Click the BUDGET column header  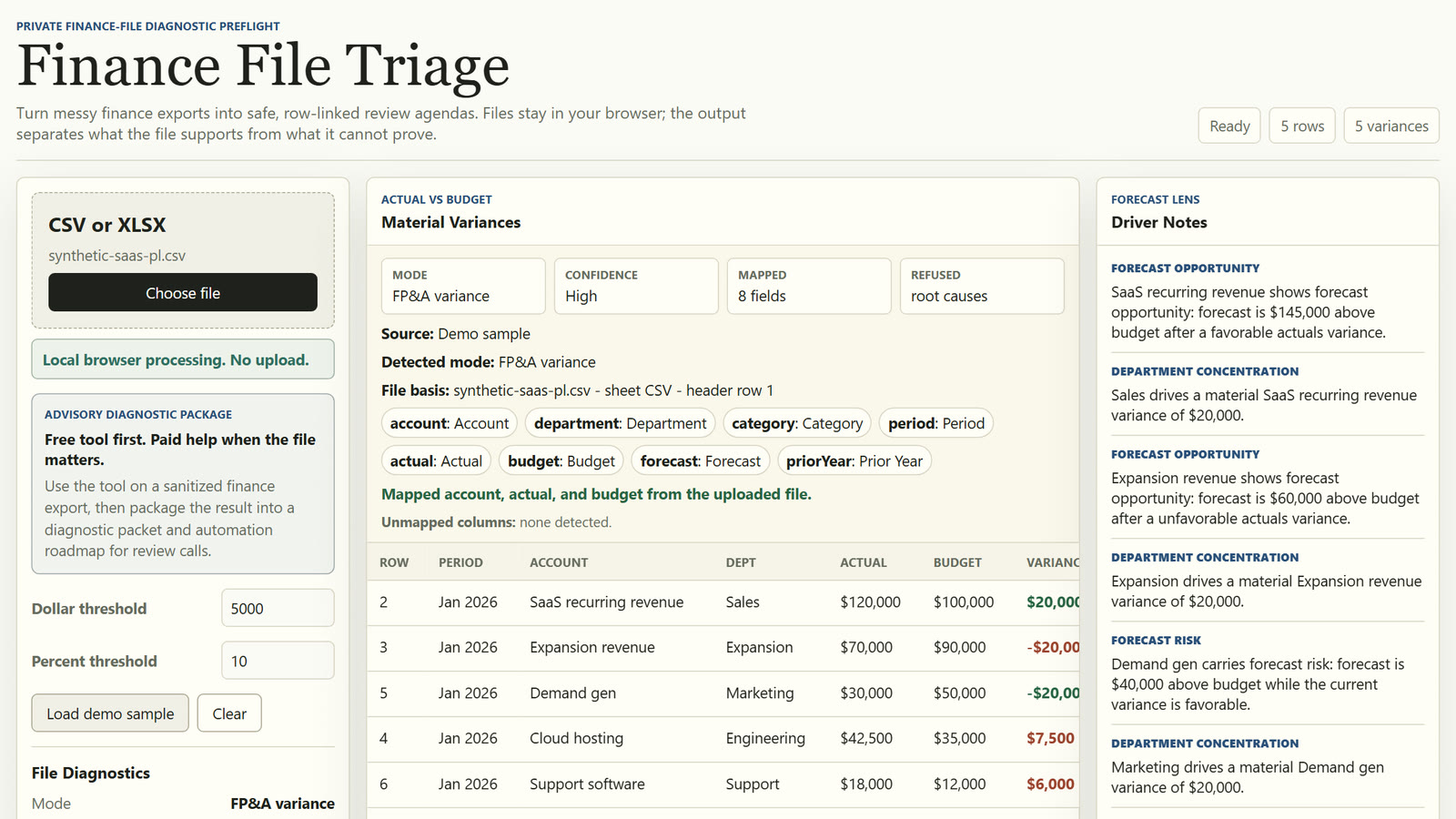(957, 562)
